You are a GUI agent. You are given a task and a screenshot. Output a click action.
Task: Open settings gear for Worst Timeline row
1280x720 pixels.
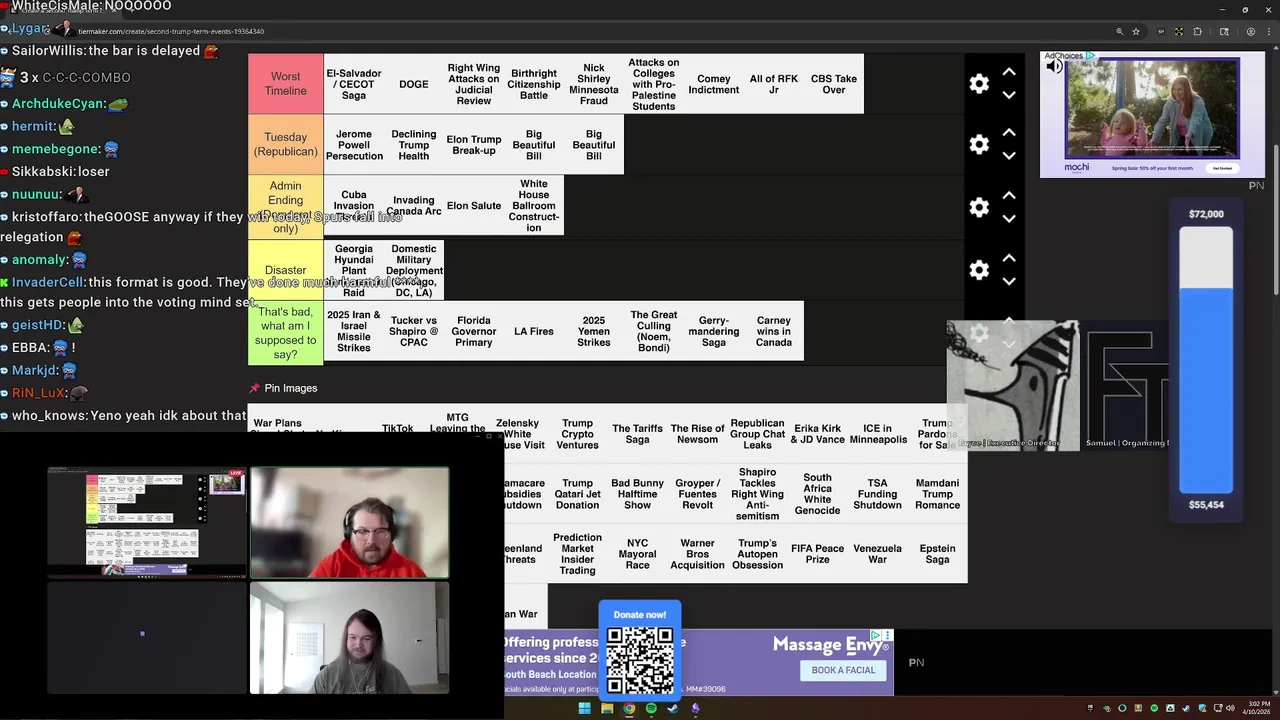click(979, 84)
